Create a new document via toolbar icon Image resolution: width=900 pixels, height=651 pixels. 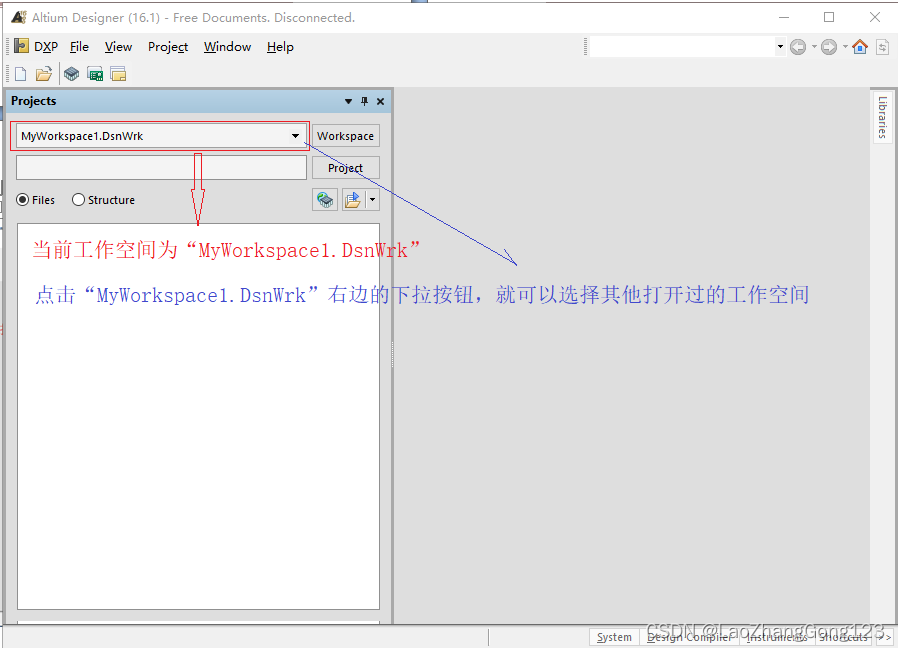21,74
